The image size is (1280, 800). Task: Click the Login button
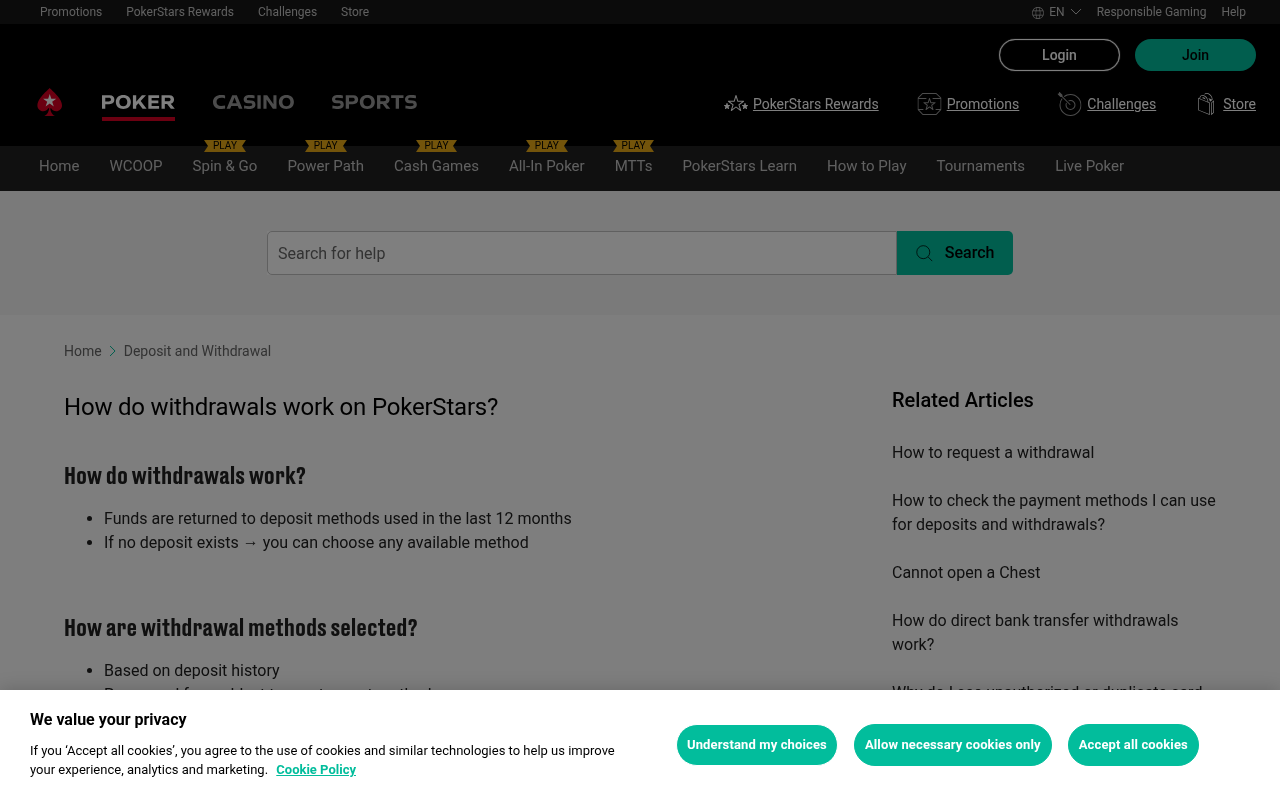(x=1059, y=55)
